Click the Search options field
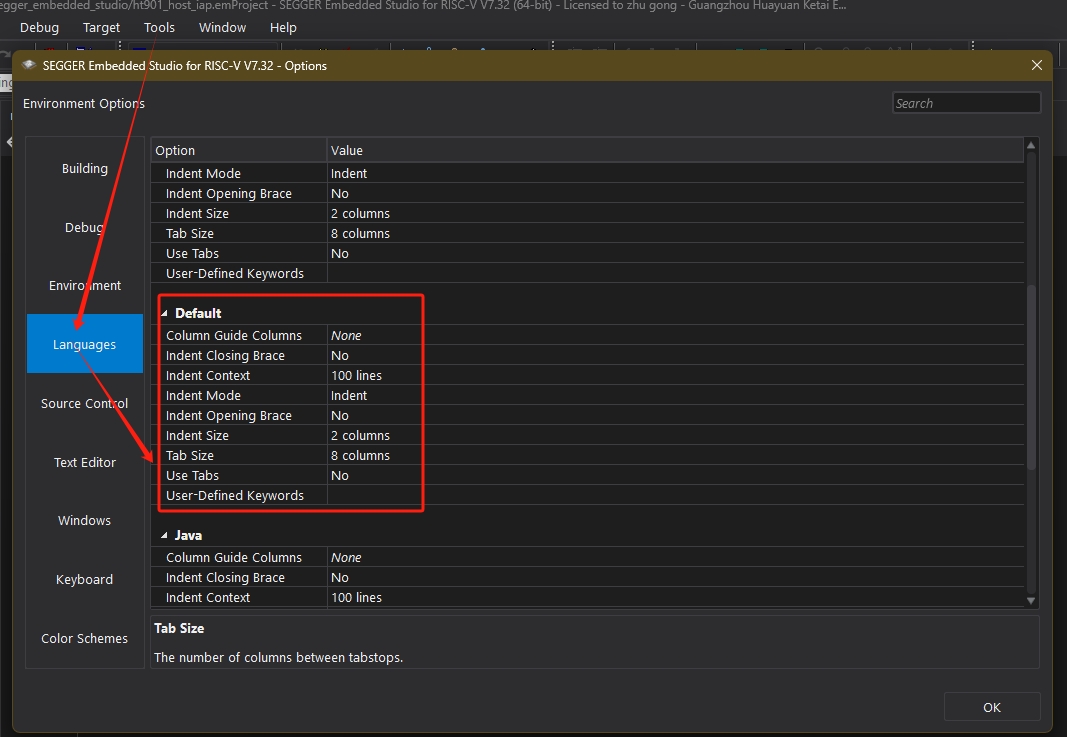Image resolution: width=1067 pixels, height=737 pixels. (x=966, y=103)
